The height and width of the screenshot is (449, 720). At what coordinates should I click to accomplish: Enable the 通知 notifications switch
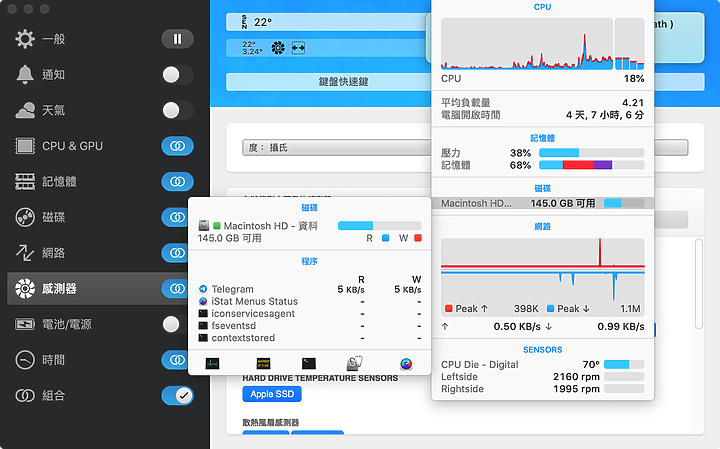177,74
